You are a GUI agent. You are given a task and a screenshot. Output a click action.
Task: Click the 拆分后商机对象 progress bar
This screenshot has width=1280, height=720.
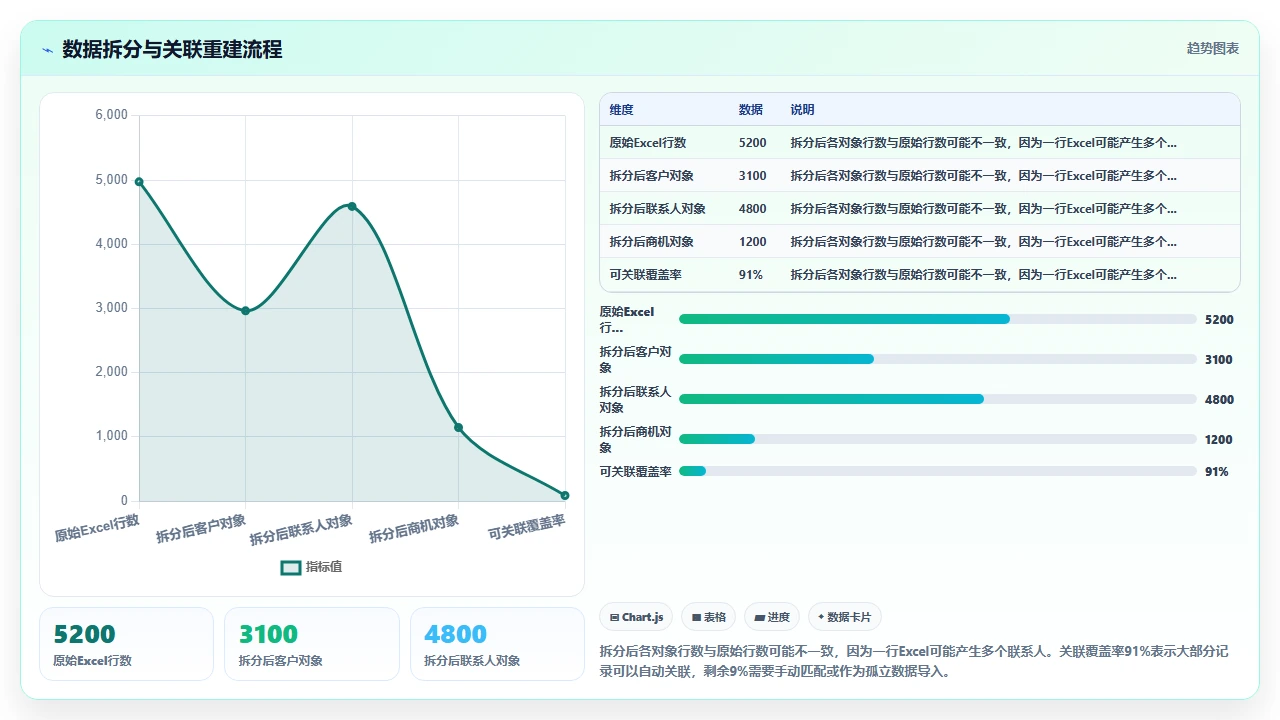tap(938, 439)
